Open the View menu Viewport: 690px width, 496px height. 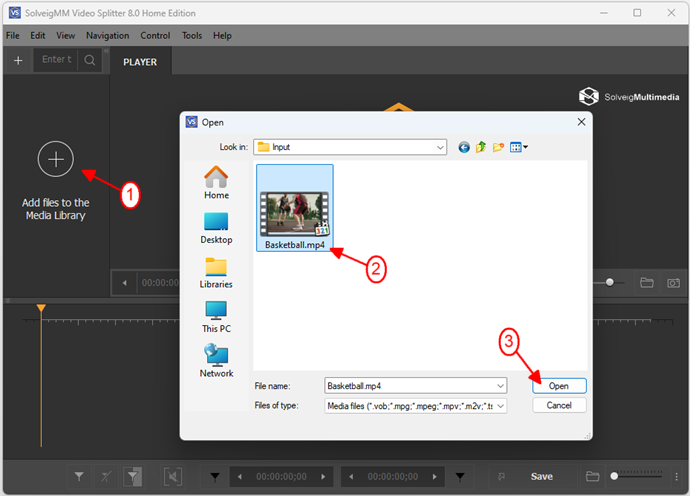[x=65, y=36]
